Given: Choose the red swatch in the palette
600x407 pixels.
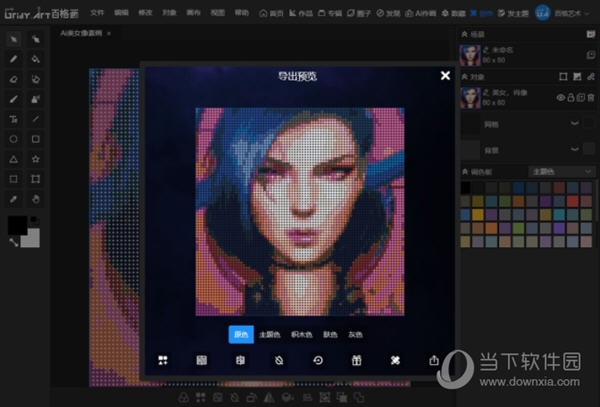Looking at the screenshot, I should (x=572, y=201).
